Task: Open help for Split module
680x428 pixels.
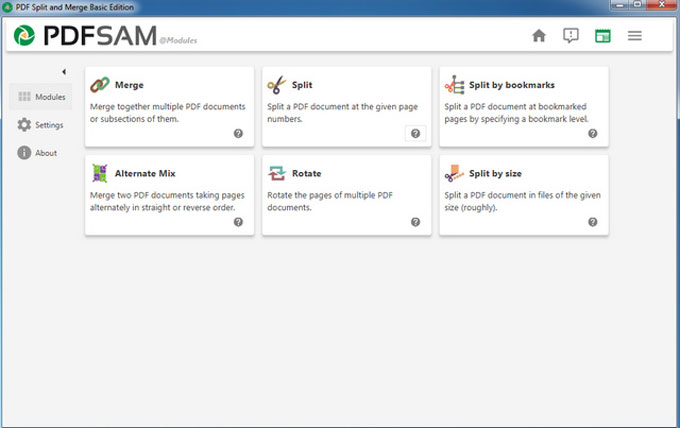Action: [415, 134]
